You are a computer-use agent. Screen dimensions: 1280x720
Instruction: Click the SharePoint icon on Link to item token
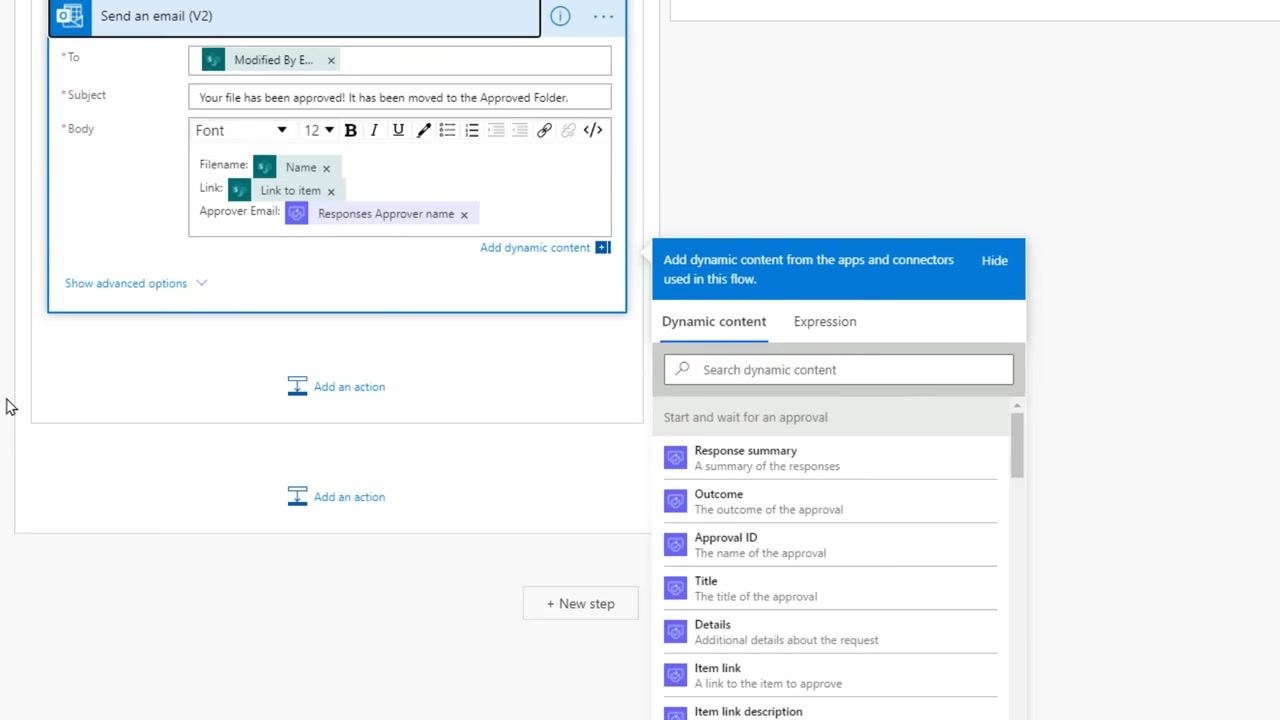(x=239, y=190)
